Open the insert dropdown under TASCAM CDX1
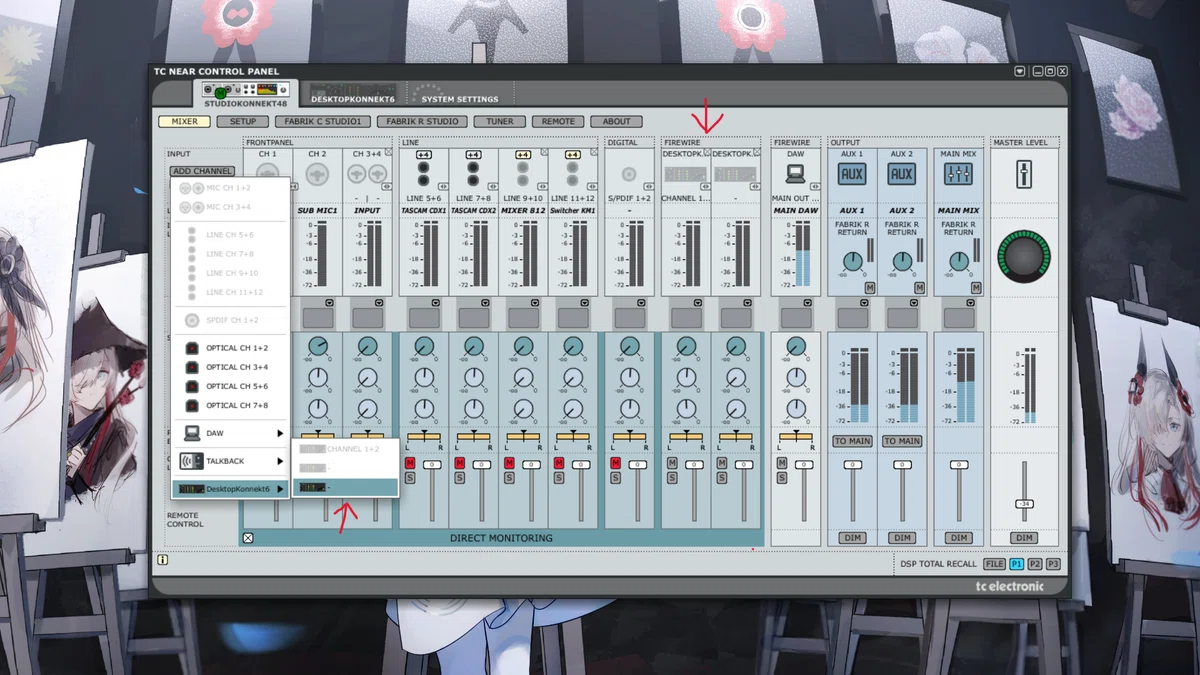Viewport: 1200px width, 675px height. point(436,303)
